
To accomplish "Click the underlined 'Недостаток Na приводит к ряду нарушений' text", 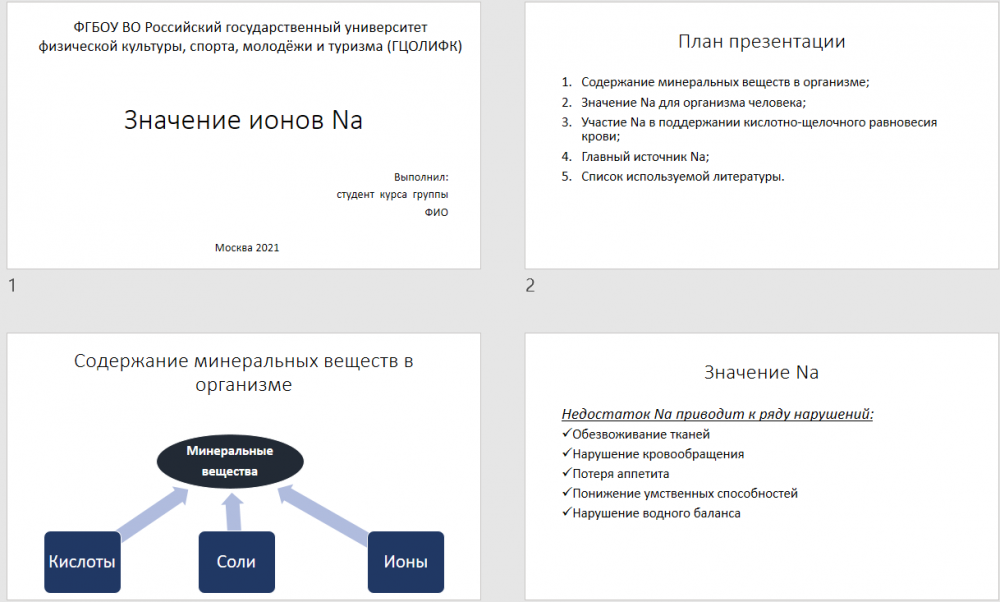I will (717, 414).
